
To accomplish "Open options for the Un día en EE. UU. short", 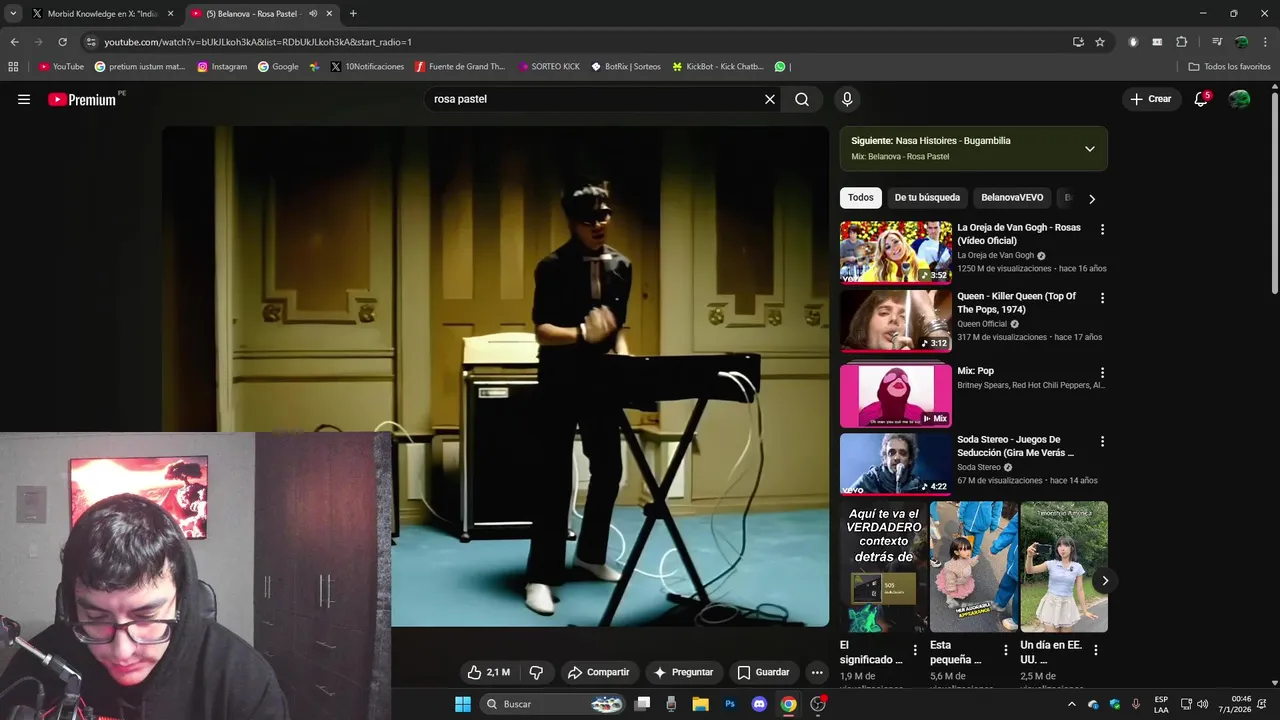I will pos(1096,650).
